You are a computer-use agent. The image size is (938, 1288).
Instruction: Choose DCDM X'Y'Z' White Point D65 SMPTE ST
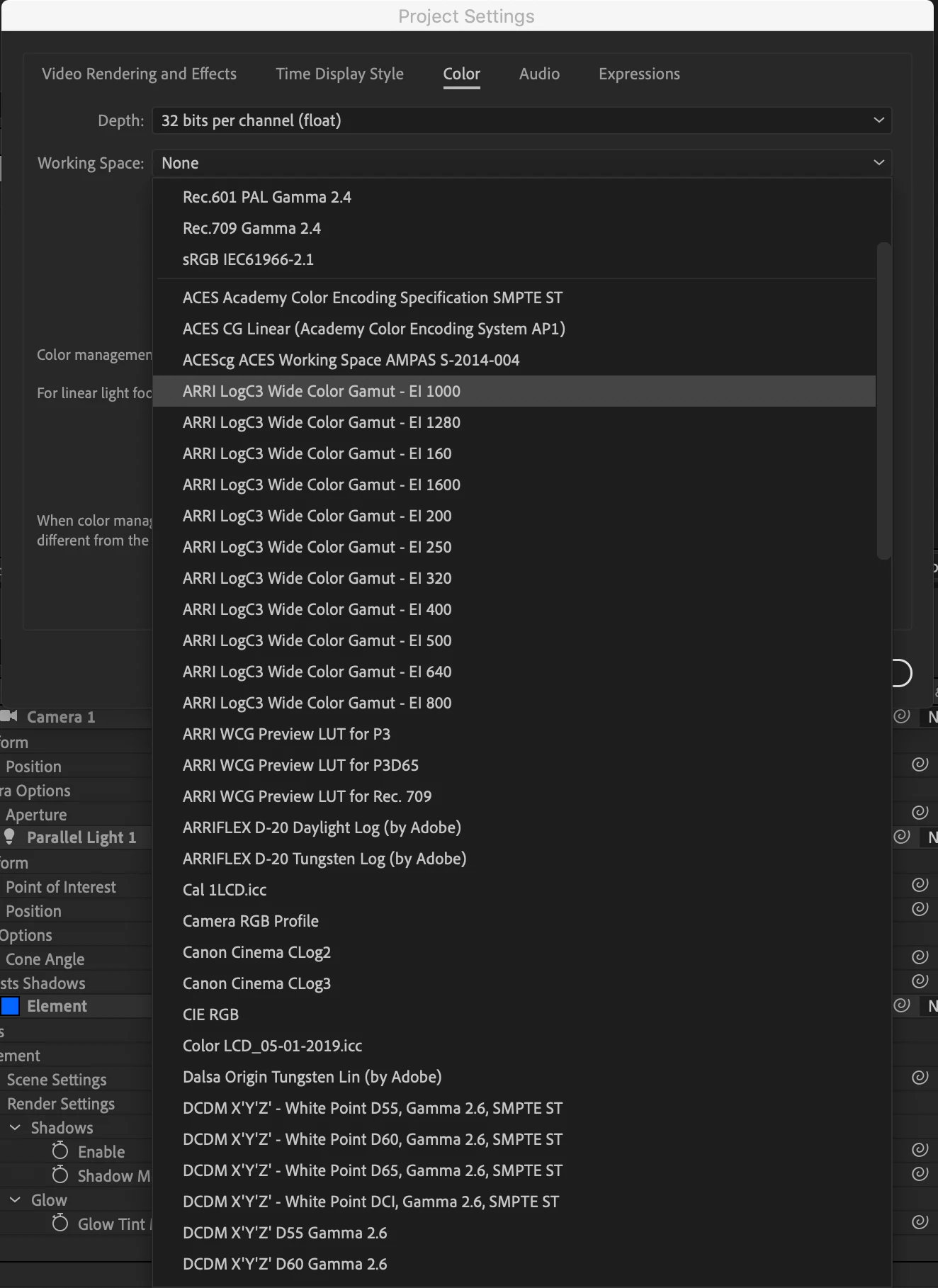click(514, 1170)
